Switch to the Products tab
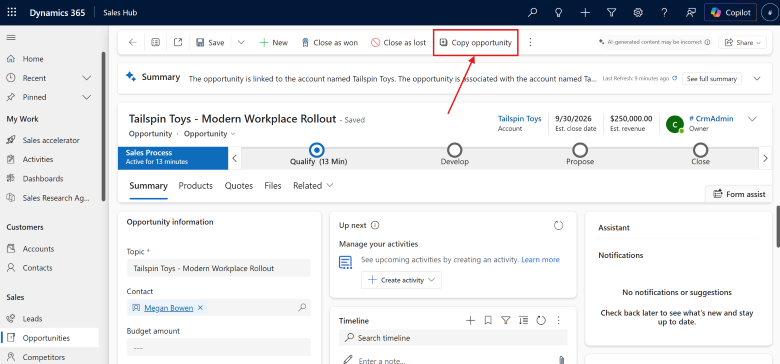 pos(195,185)
